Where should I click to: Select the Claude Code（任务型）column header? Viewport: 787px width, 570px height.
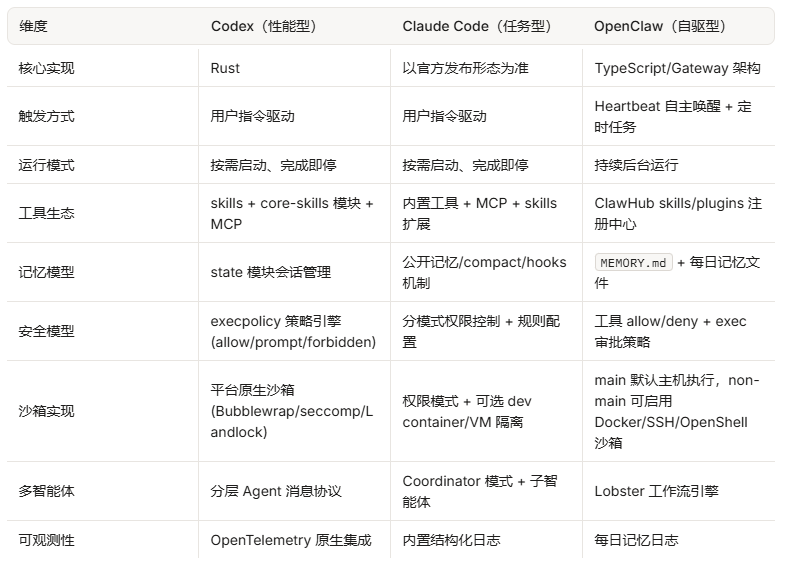477,26
